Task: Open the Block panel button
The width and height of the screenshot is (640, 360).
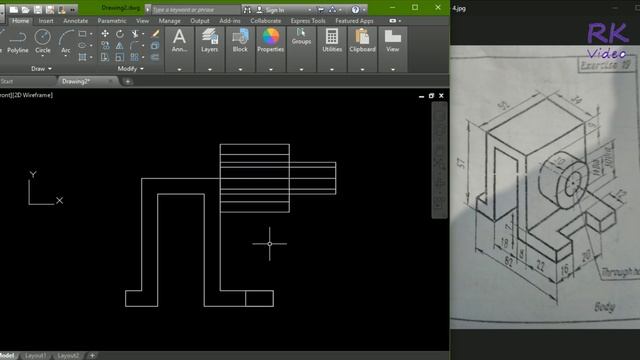Action: tap(240, 41)
